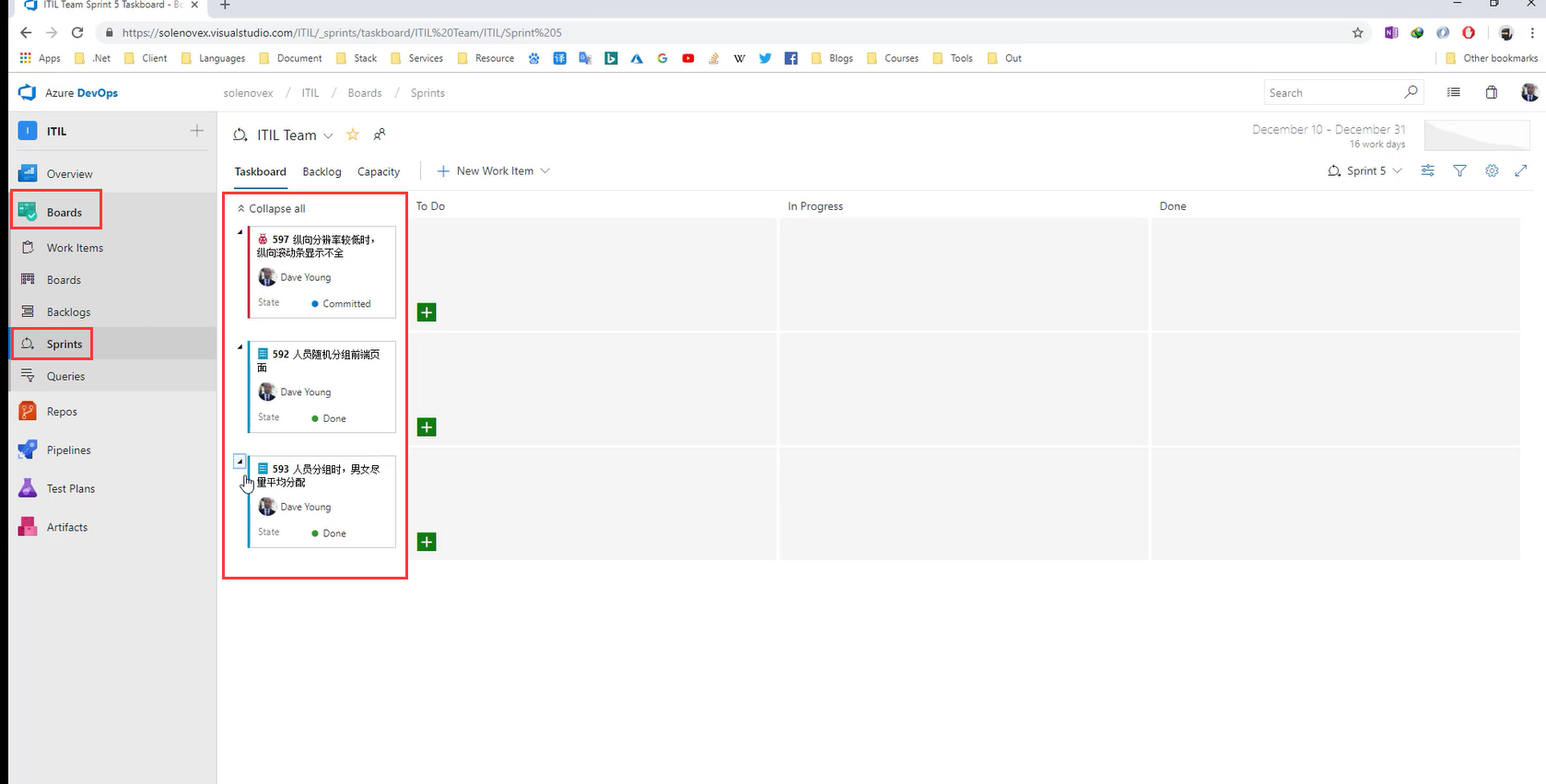This screenshot has width=1546, height=784.
Task: Add a task to item 597 row
Action: (x=427, y=312)
